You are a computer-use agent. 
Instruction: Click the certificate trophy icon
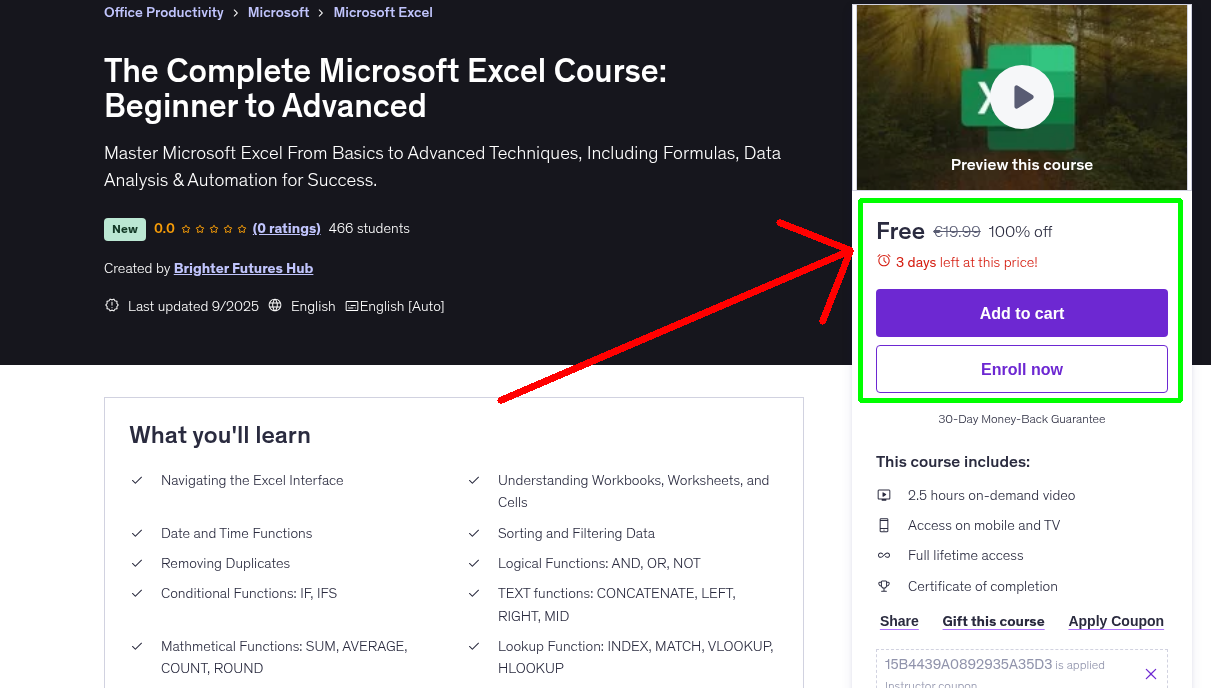click(x=884, y=586)
